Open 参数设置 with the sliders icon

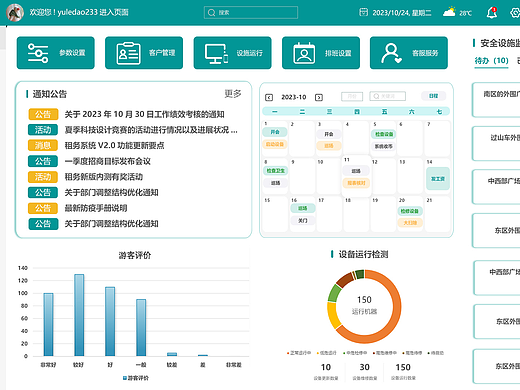tap(56, 53)
